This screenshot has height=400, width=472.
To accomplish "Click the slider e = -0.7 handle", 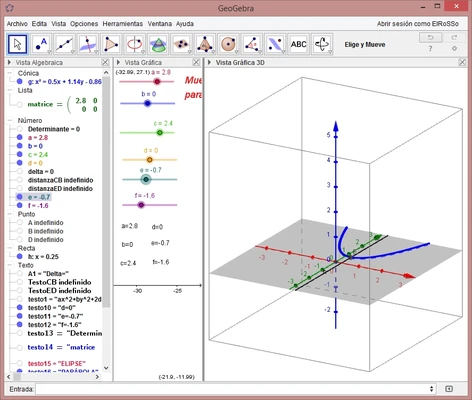I will click(x=146, y=179).
